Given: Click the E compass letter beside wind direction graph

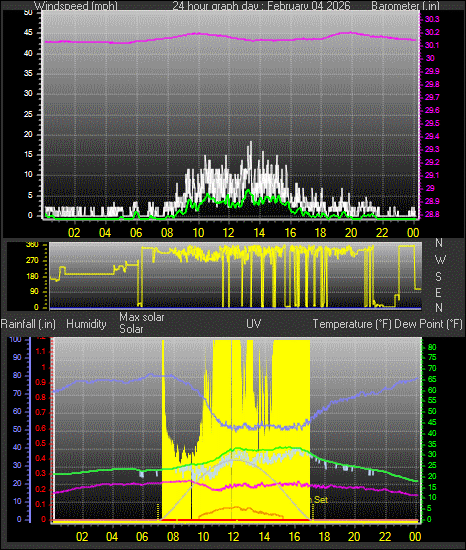Looking at the screenshot, I should click(x=438, y=293).
